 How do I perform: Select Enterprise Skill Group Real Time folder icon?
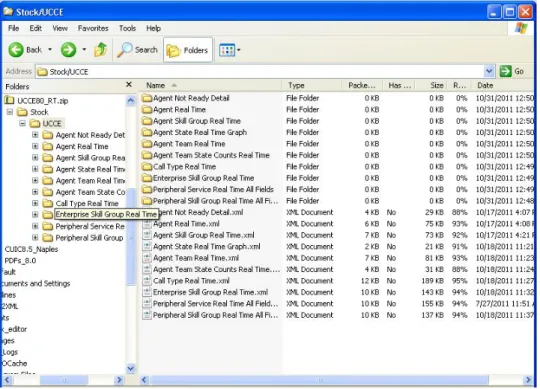tap(147, 178)
